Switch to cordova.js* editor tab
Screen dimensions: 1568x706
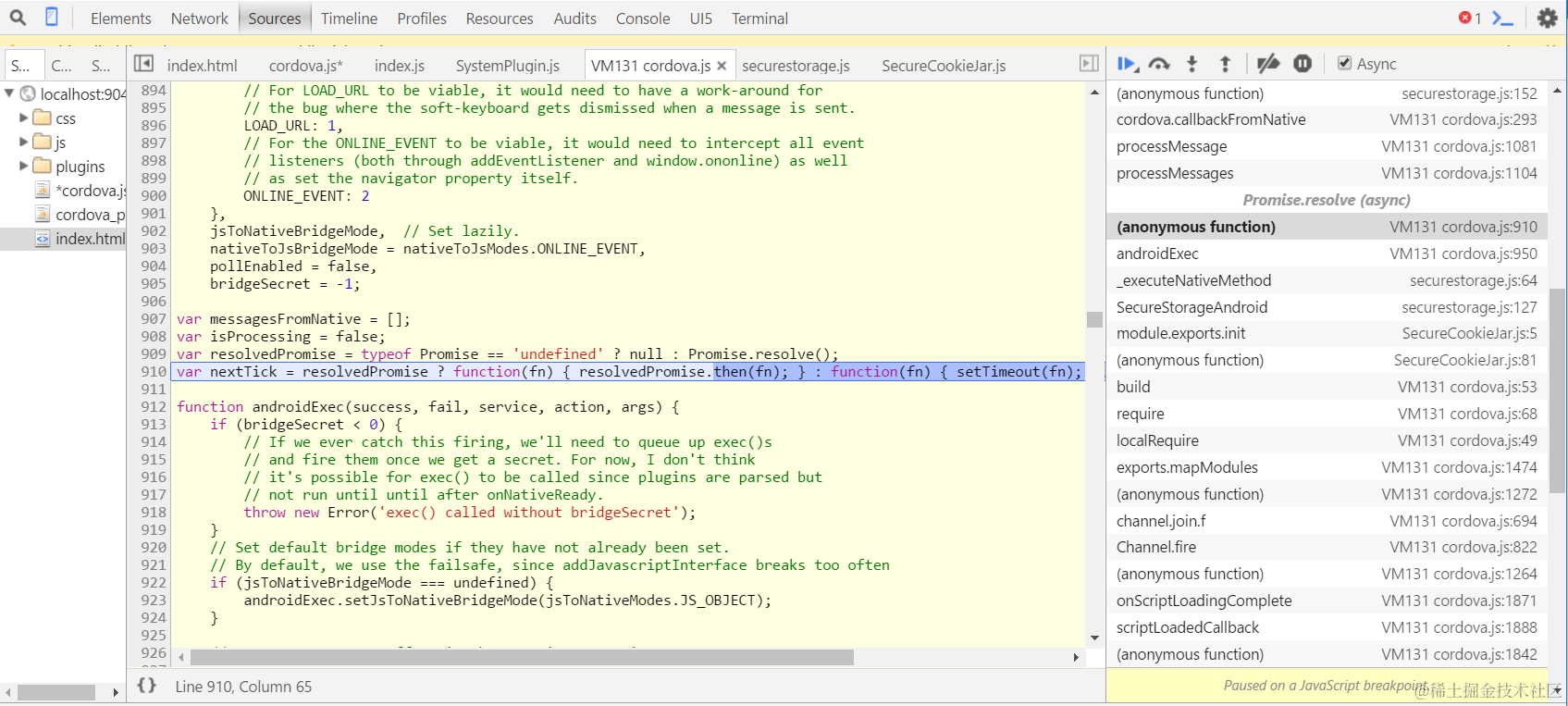[305, 66]
